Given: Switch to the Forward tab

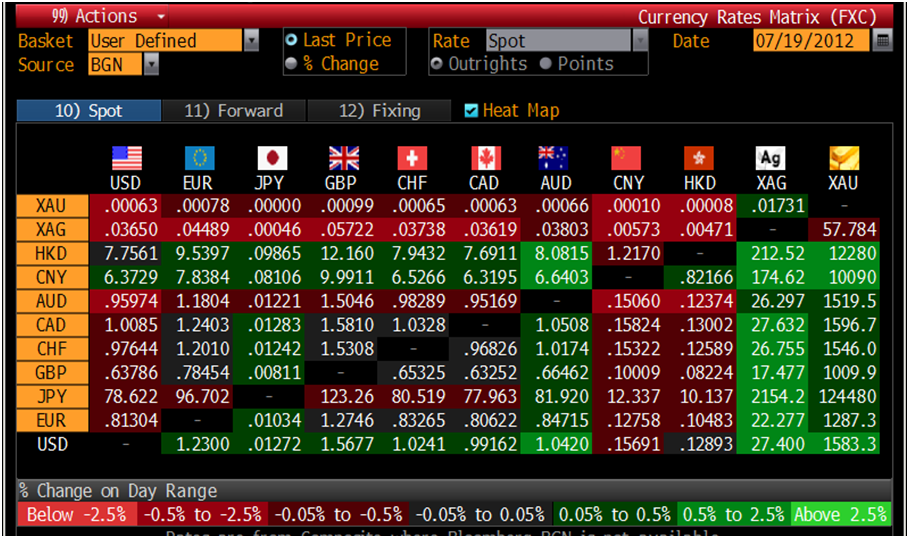Looking at the screenshot, I should point(233,111).
